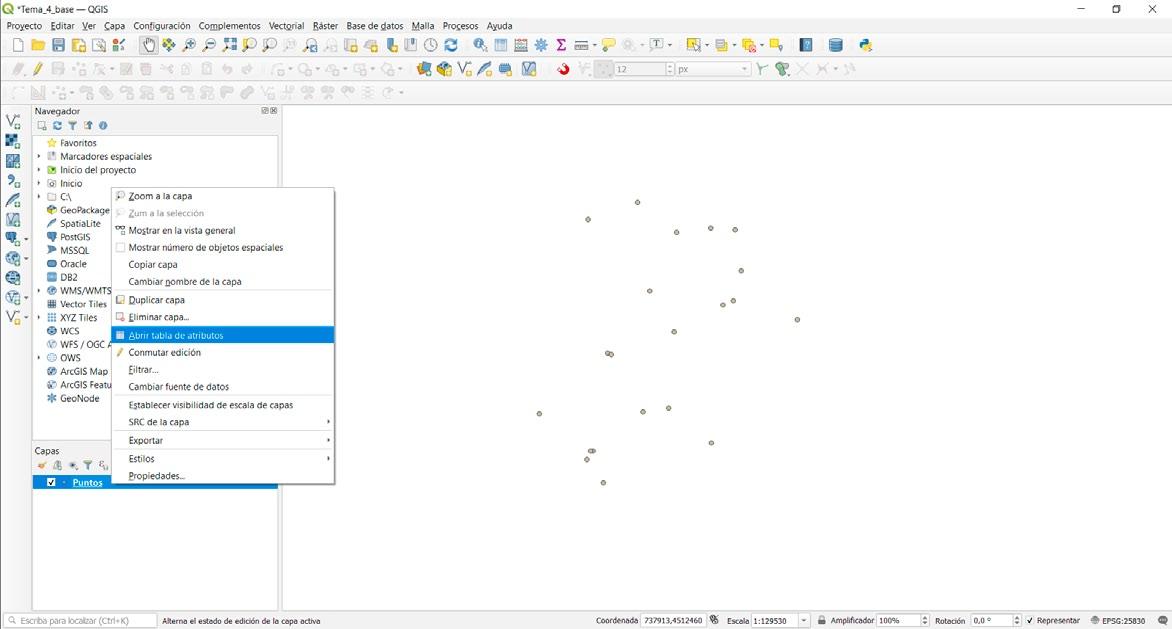This screenshot has height=629, width=1172.
Task: Click the Amplificador magnifier value field
Action: 898,621
